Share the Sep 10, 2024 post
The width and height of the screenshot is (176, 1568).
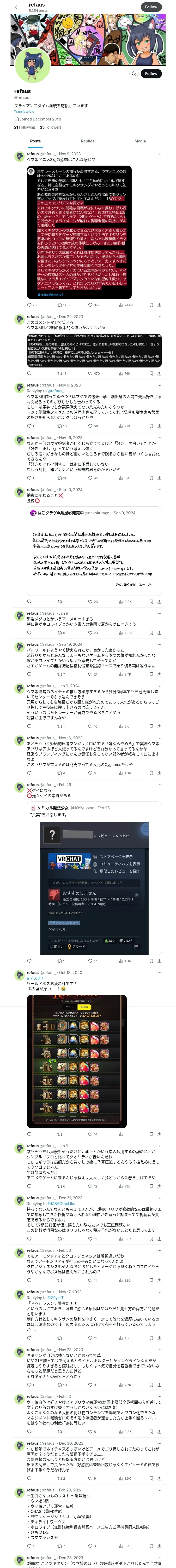(x=159, y=601)
